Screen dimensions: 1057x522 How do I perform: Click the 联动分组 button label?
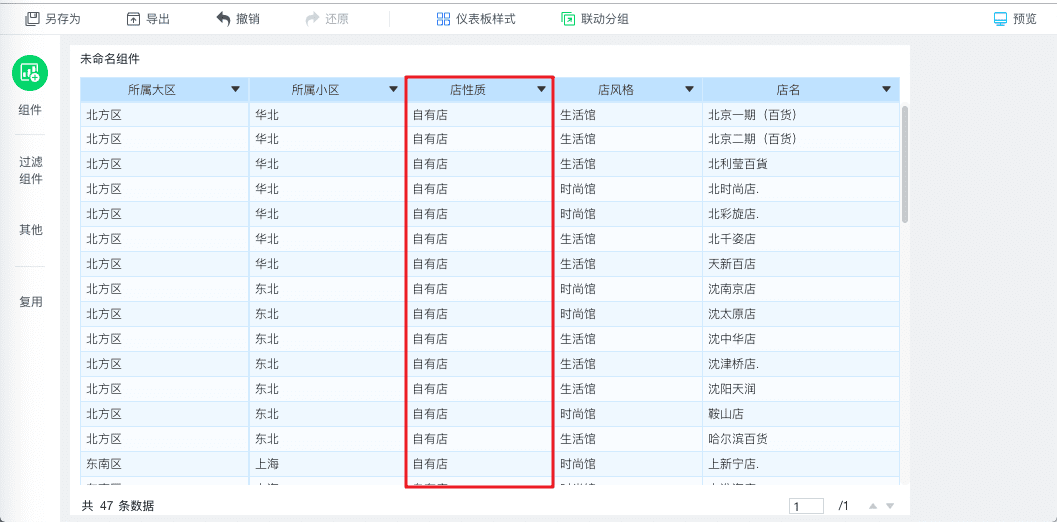(x=605, y=19)
